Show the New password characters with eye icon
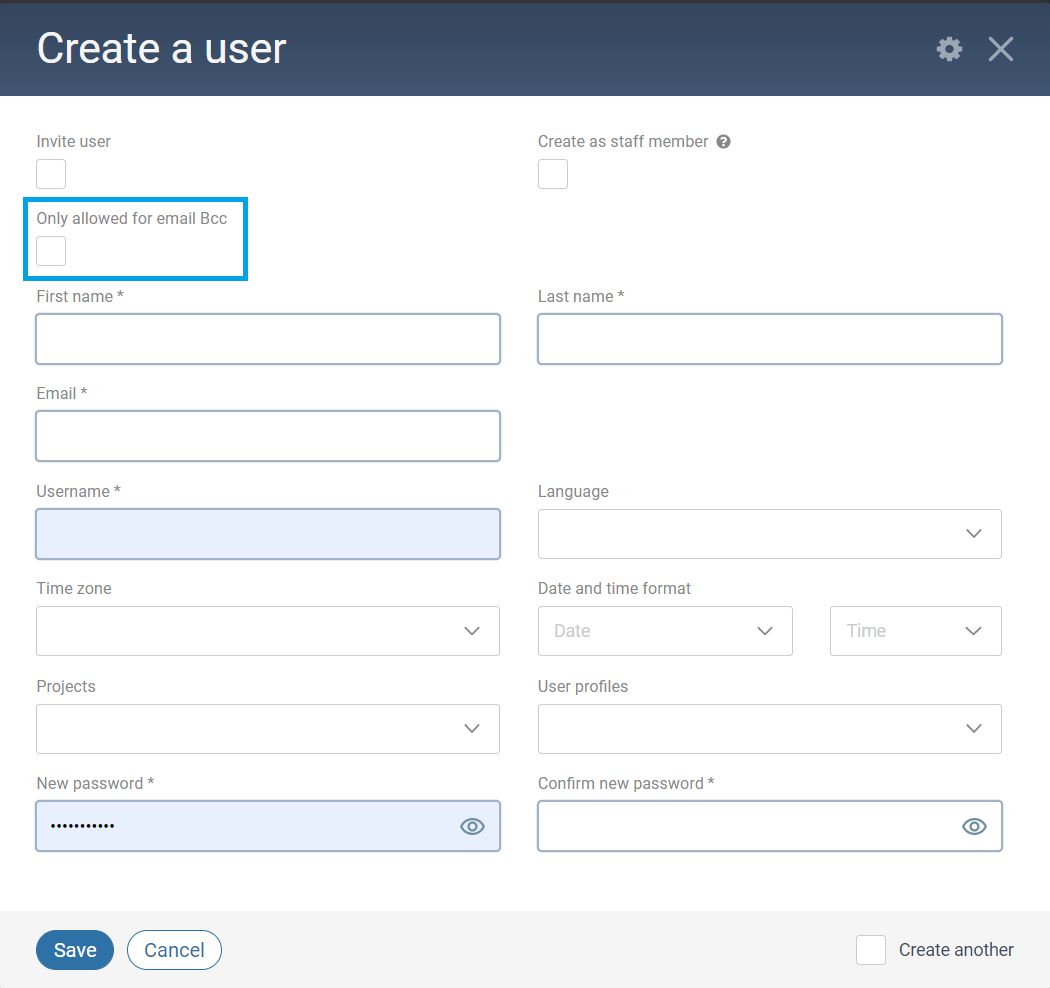The width and height of the screenshot is (1050, 988). pos(472,826)
